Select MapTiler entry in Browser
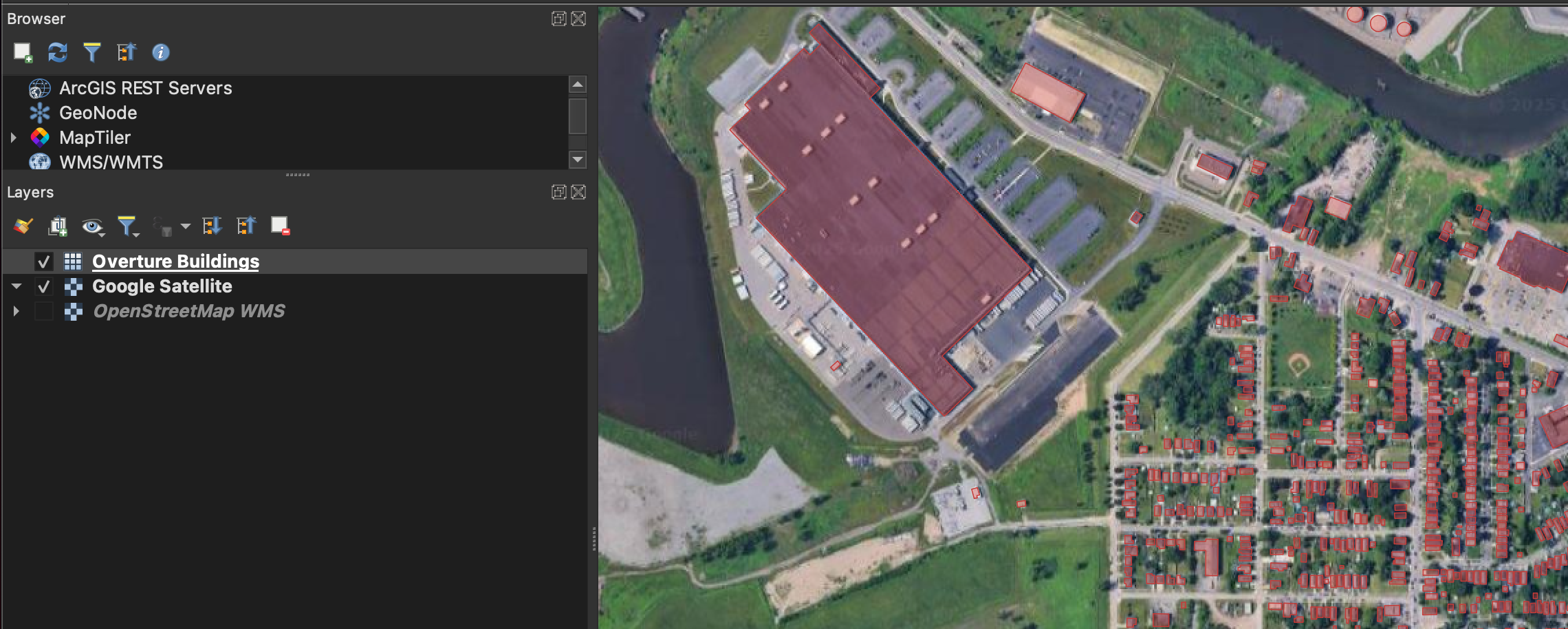Screen dimensions: 1568x629 95,138
